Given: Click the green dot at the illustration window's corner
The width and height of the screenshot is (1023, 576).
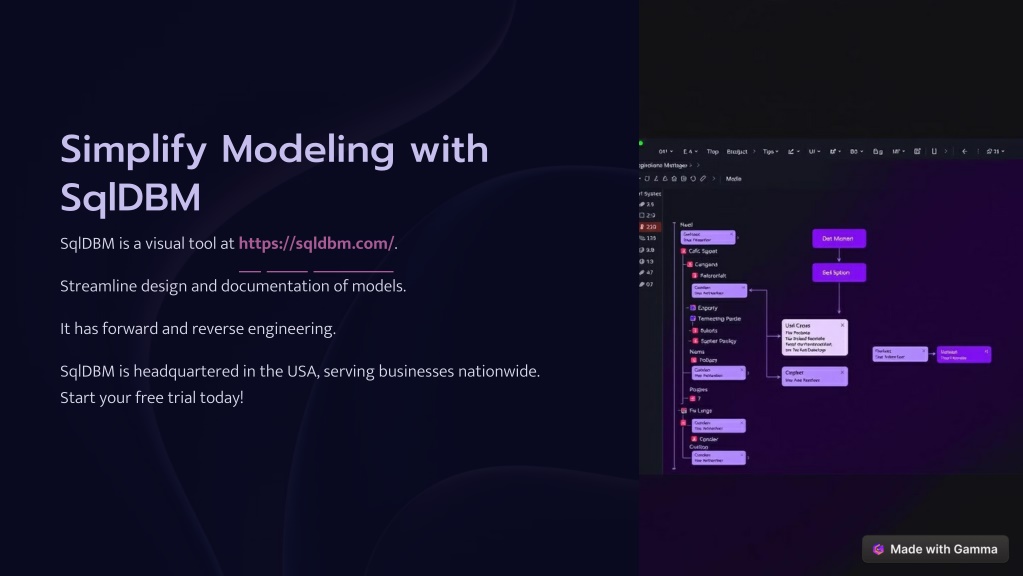Looking at the screenshot, I should tap(641, 143).
